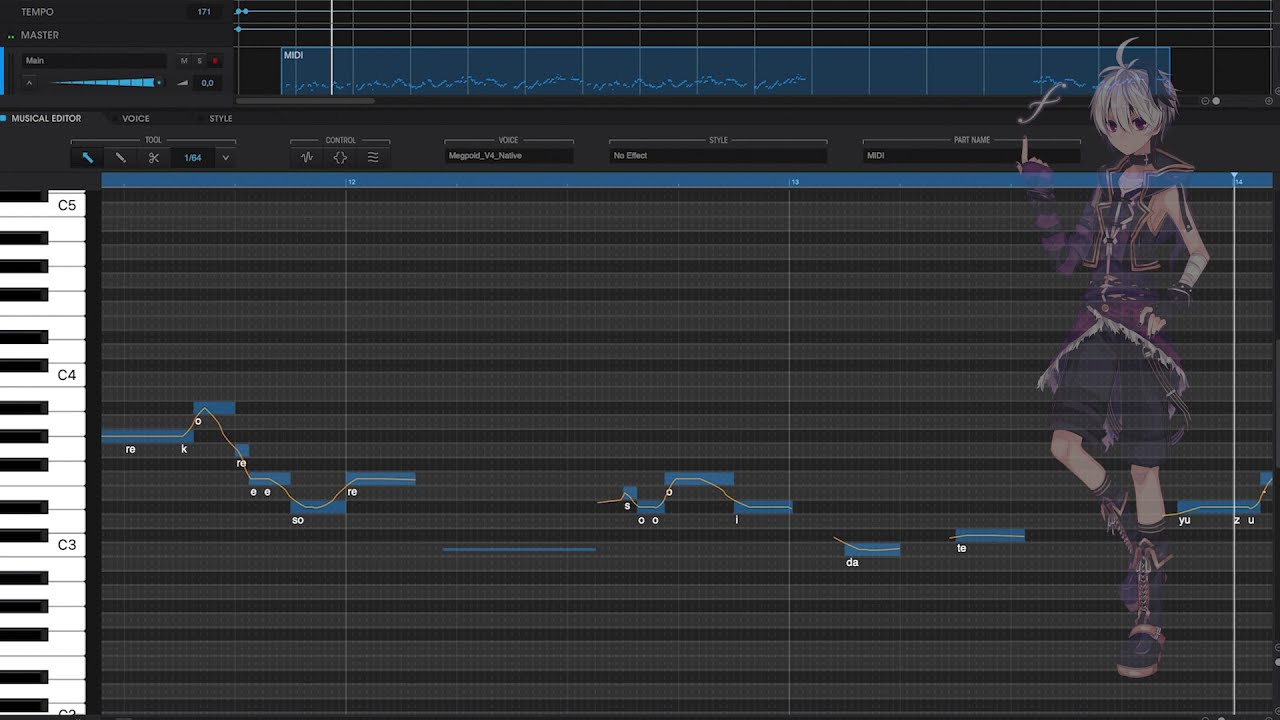Select the first long "re" note
Screen dimensions: 1280x720
click(x=147, y=436)
